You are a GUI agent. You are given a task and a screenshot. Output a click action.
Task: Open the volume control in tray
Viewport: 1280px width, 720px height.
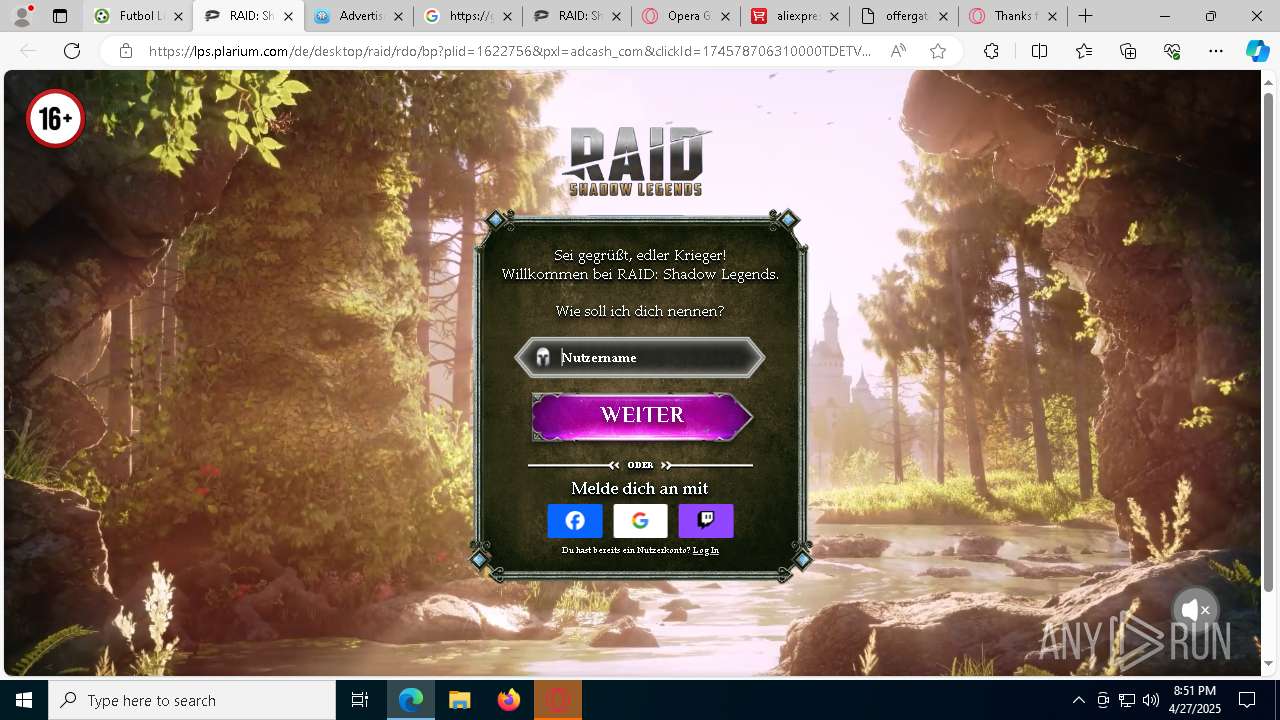1150,700
